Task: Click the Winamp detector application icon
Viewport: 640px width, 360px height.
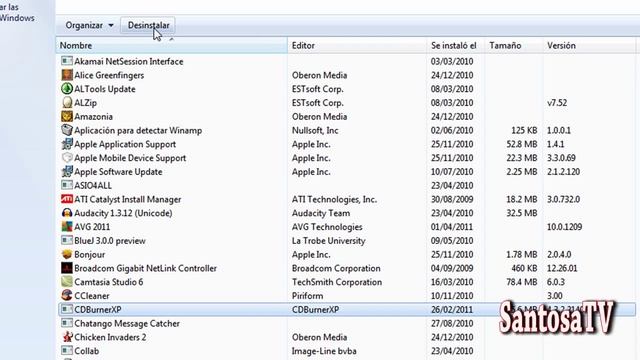Action: [x=67, y=130]
